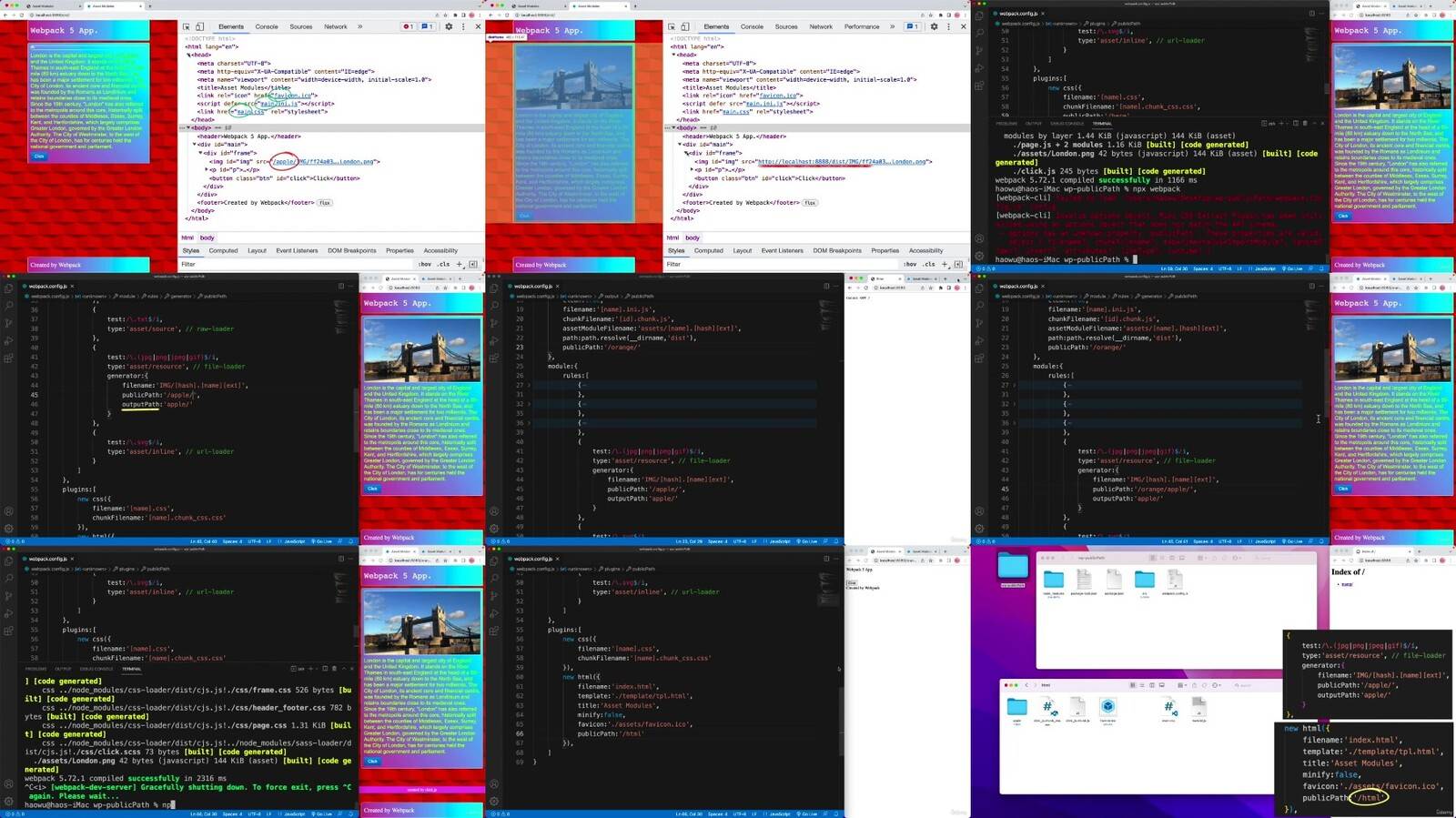This screenshot has width=1456, height=818.
Task: Toggle device toolbar in DevTools with Performance tab
Action: pyautogui.click(x=684, y=26)
